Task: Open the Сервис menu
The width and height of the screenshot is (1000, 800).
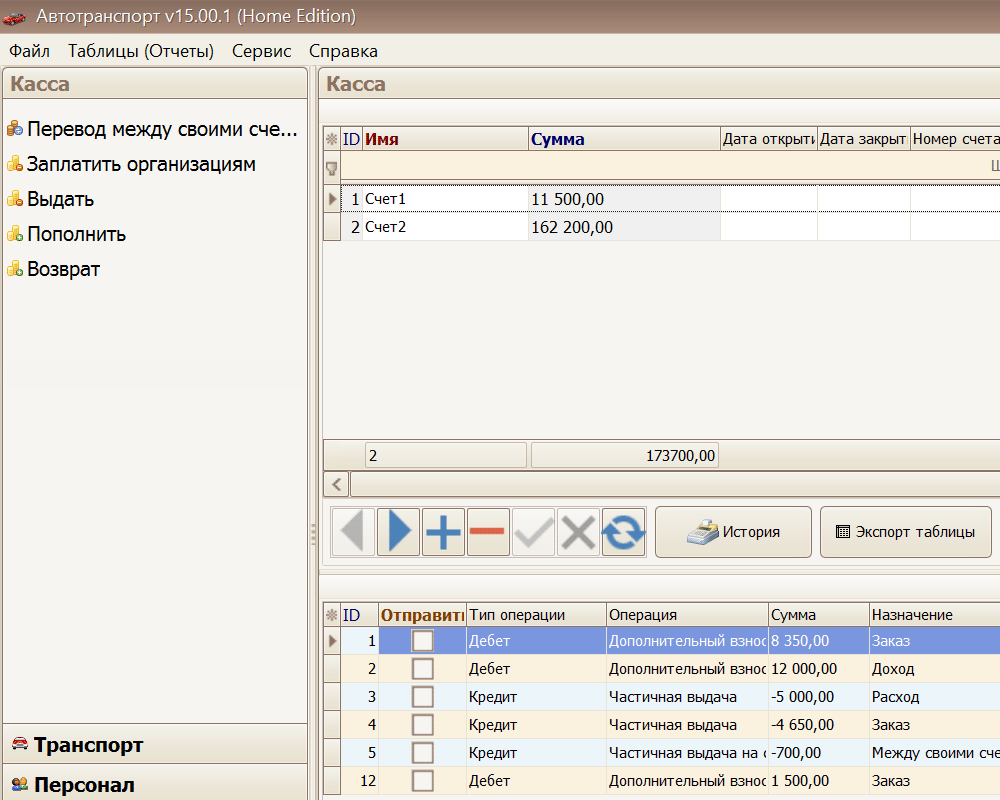Action: click(x=261, y=51)
